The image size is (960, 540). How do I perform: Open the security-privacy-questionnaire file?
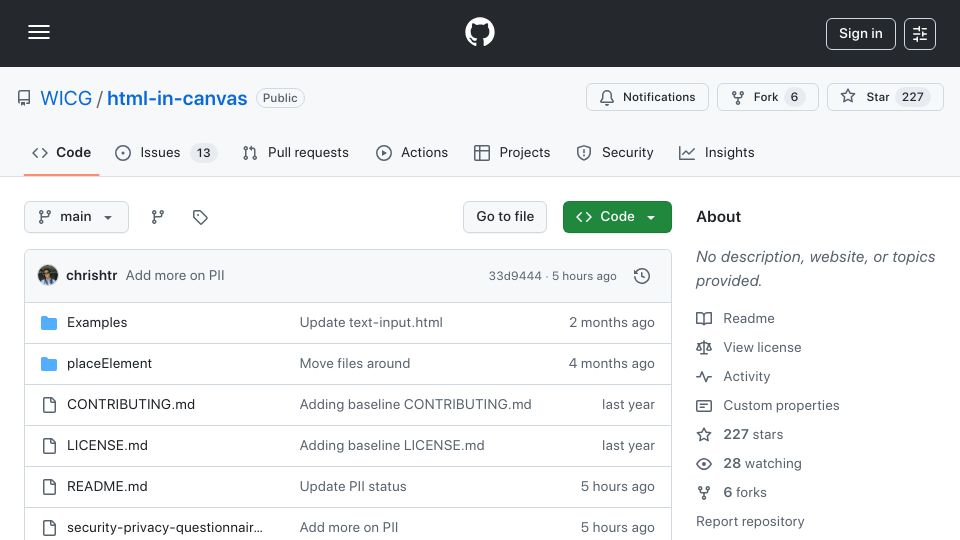point(165,527)
